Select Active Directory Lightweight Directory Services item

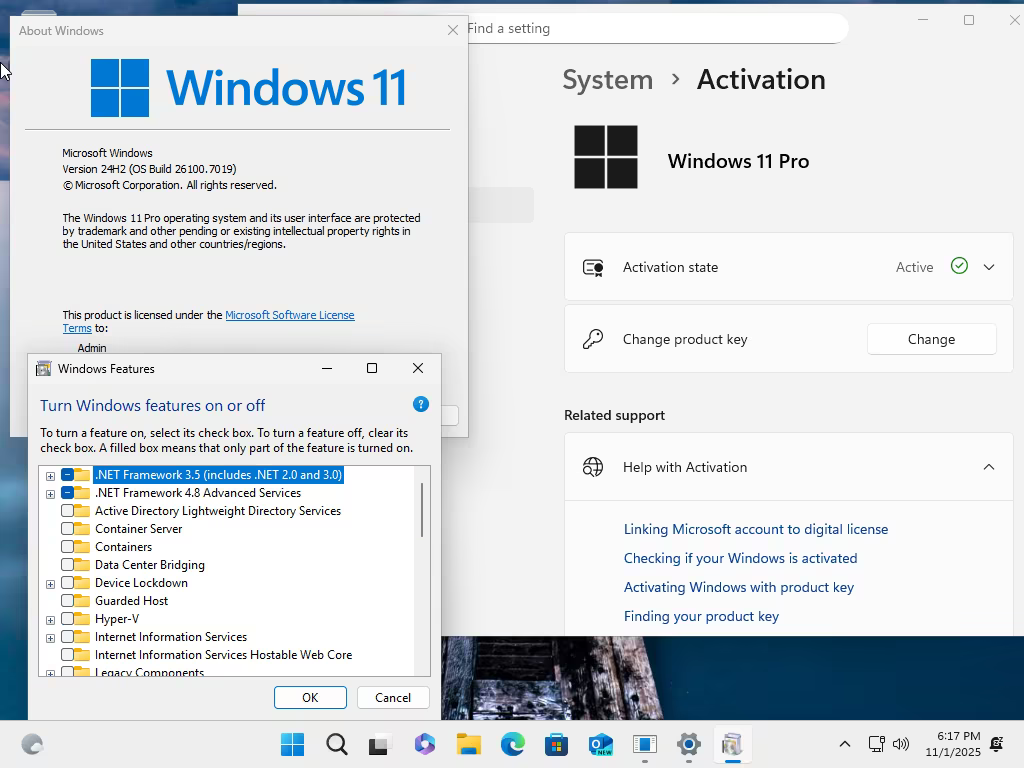[217, 511]
